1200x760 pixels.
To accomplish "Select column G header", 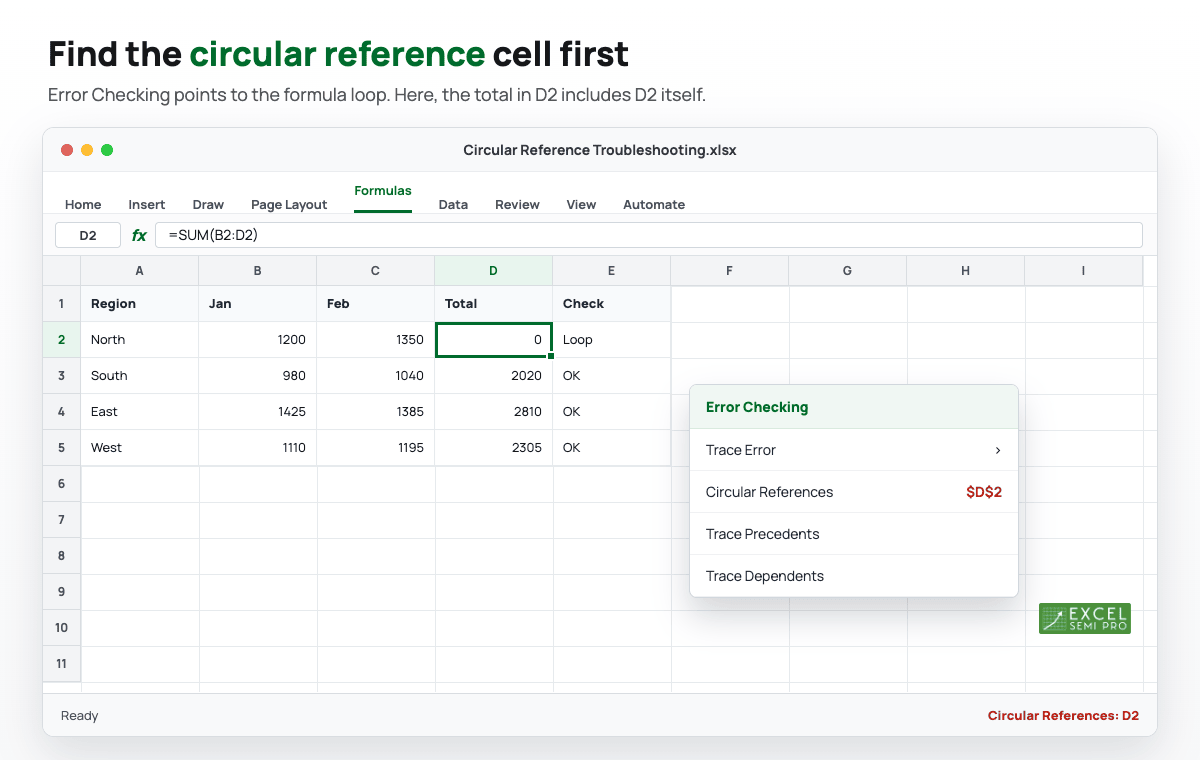I will pyautogui.click(x=847, y=270).
